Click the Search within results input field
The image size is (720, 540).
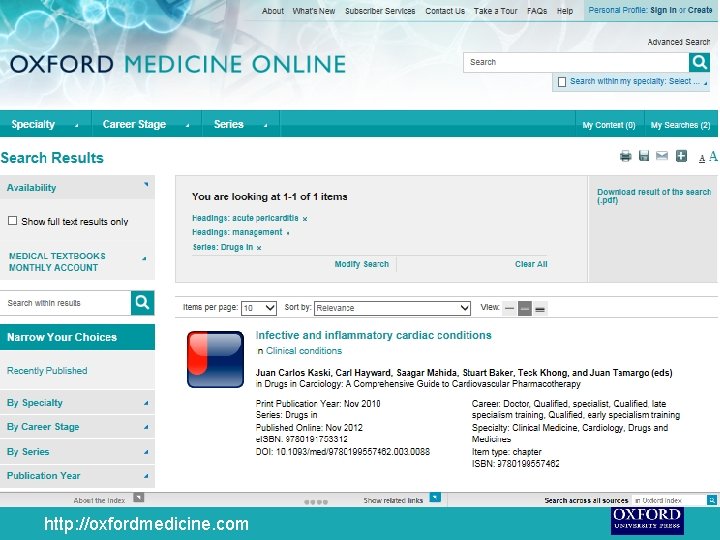pyautogui.click(x=66, y=303)
